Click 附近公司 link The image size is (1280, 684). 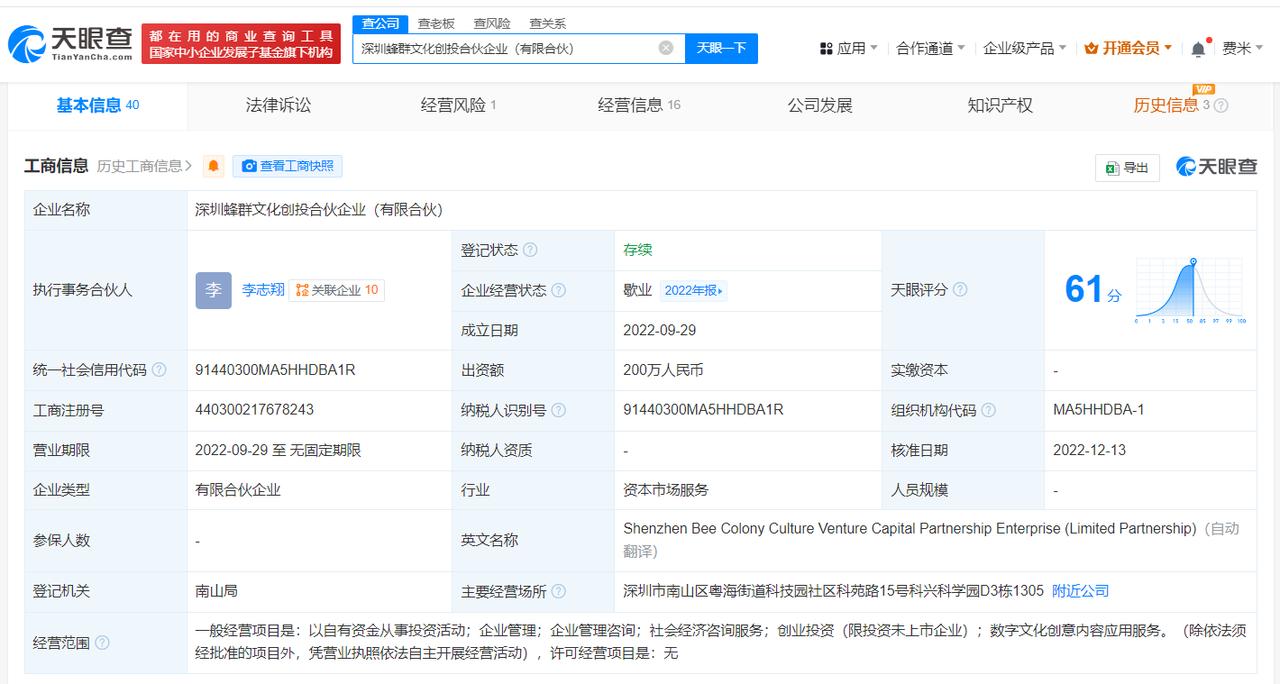pyautogui.click(x=1080, y=591)
